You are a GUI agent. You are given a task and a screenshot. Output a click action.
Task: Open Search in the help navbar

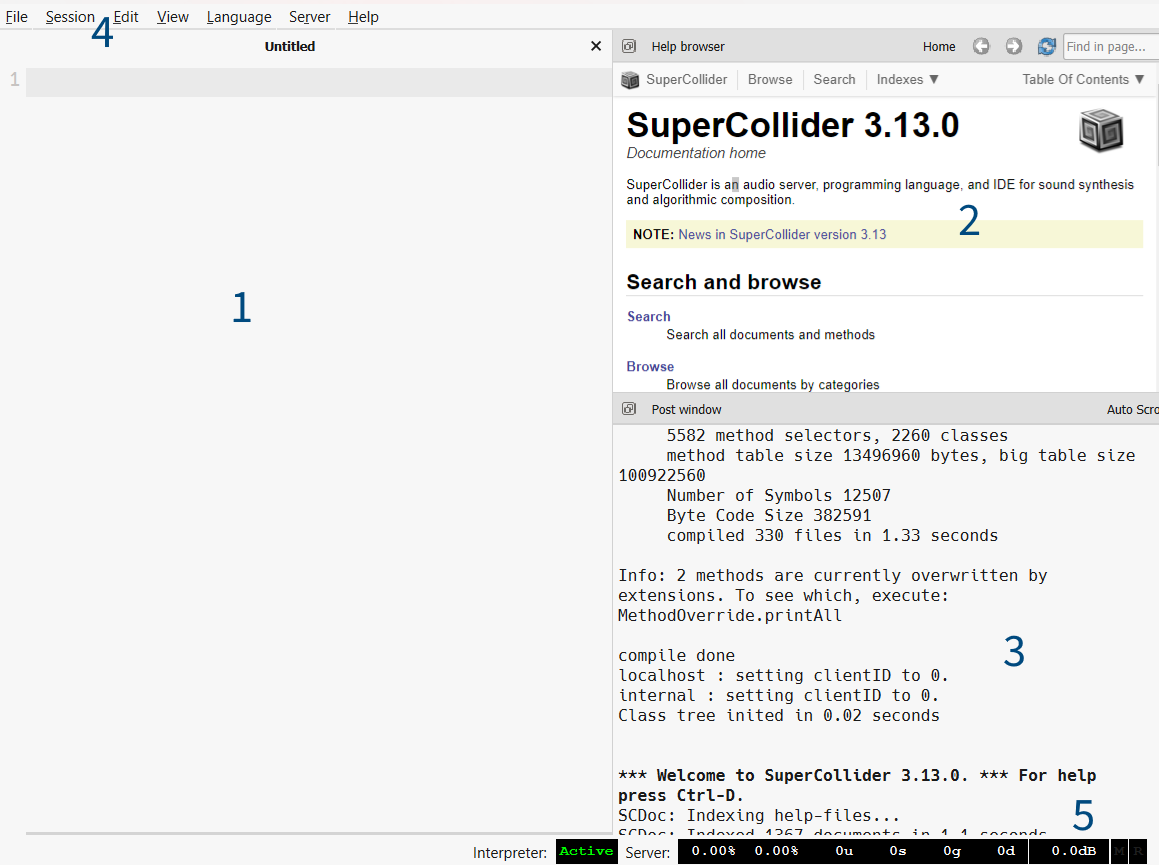pos(834,79)
